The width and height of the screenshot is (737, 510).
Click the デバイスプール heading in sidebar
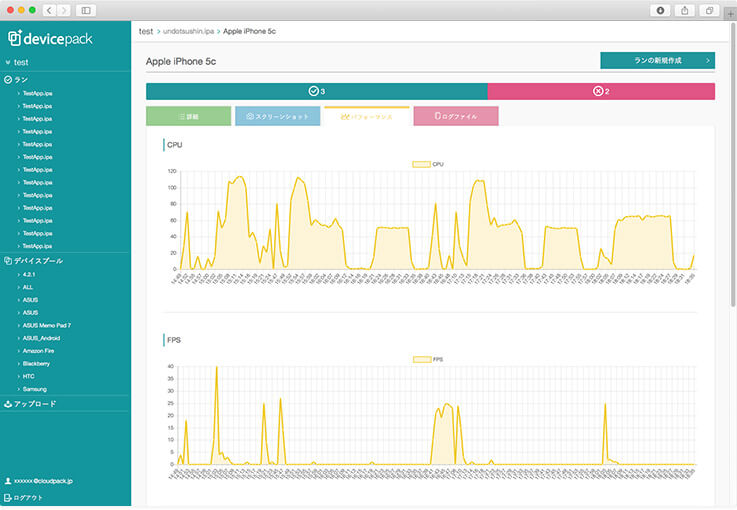click(x=38, y=261)
